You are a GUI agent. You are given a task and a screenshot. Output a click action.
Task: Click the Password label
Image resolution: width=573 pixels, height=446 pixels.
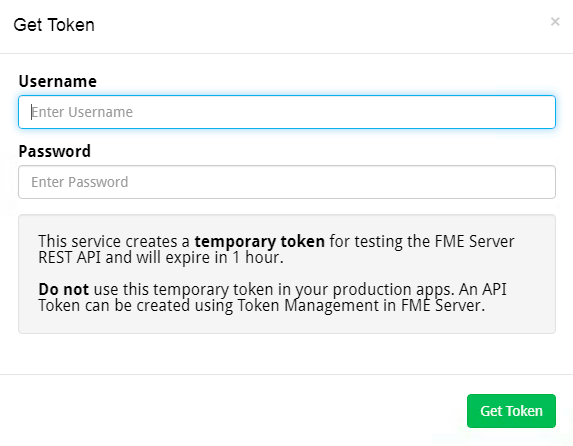coord(55,151)
